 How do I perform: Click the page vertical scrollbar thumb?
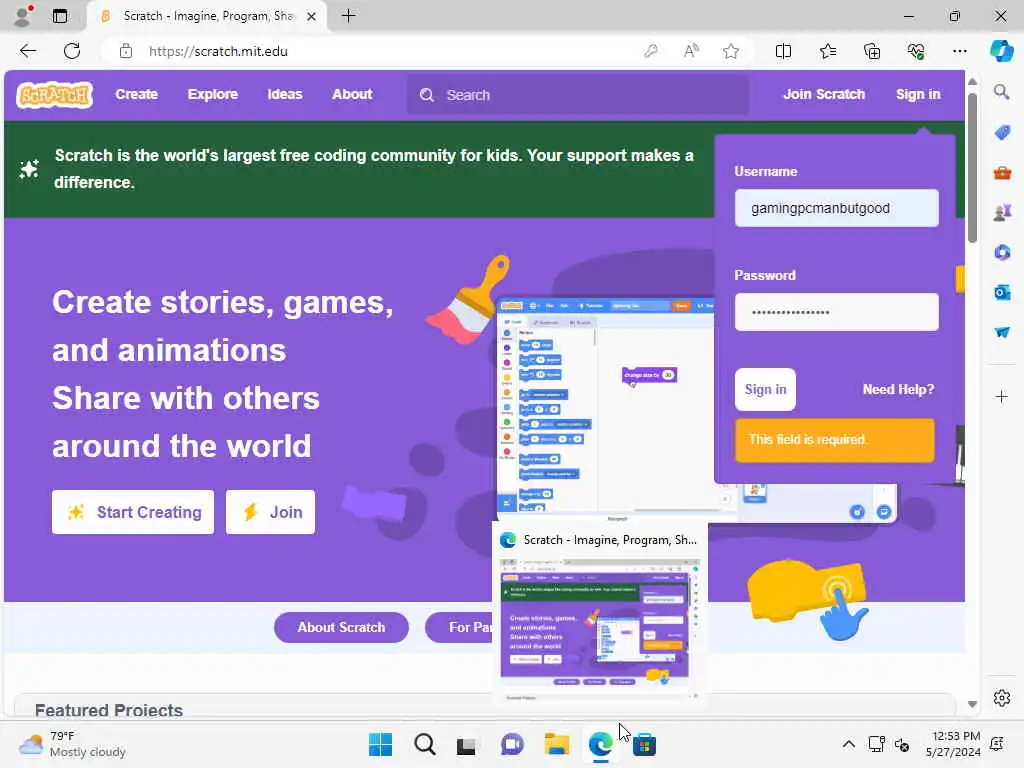972,168
